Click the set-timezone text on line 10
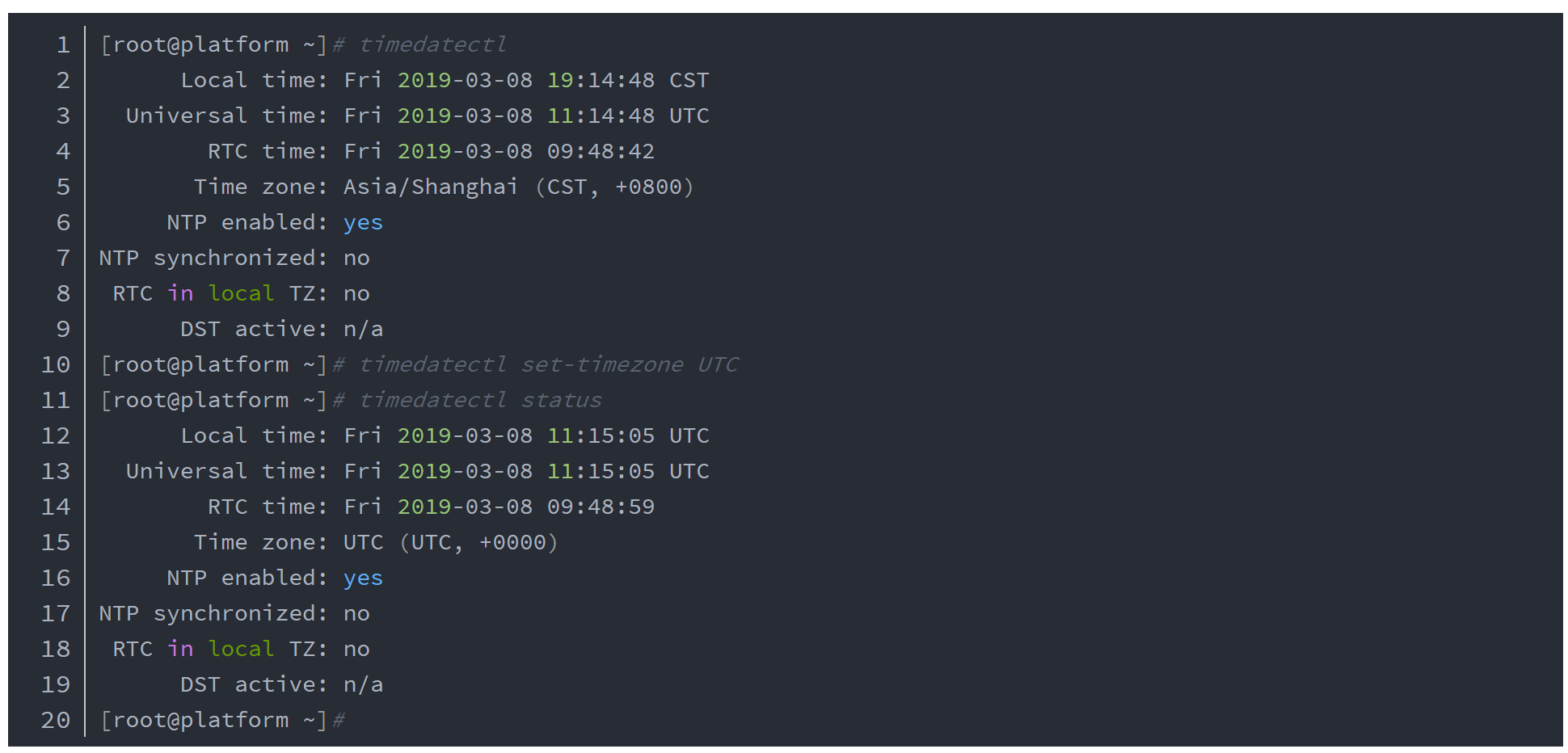The image size is (1568, 753). tap(602, 364)
